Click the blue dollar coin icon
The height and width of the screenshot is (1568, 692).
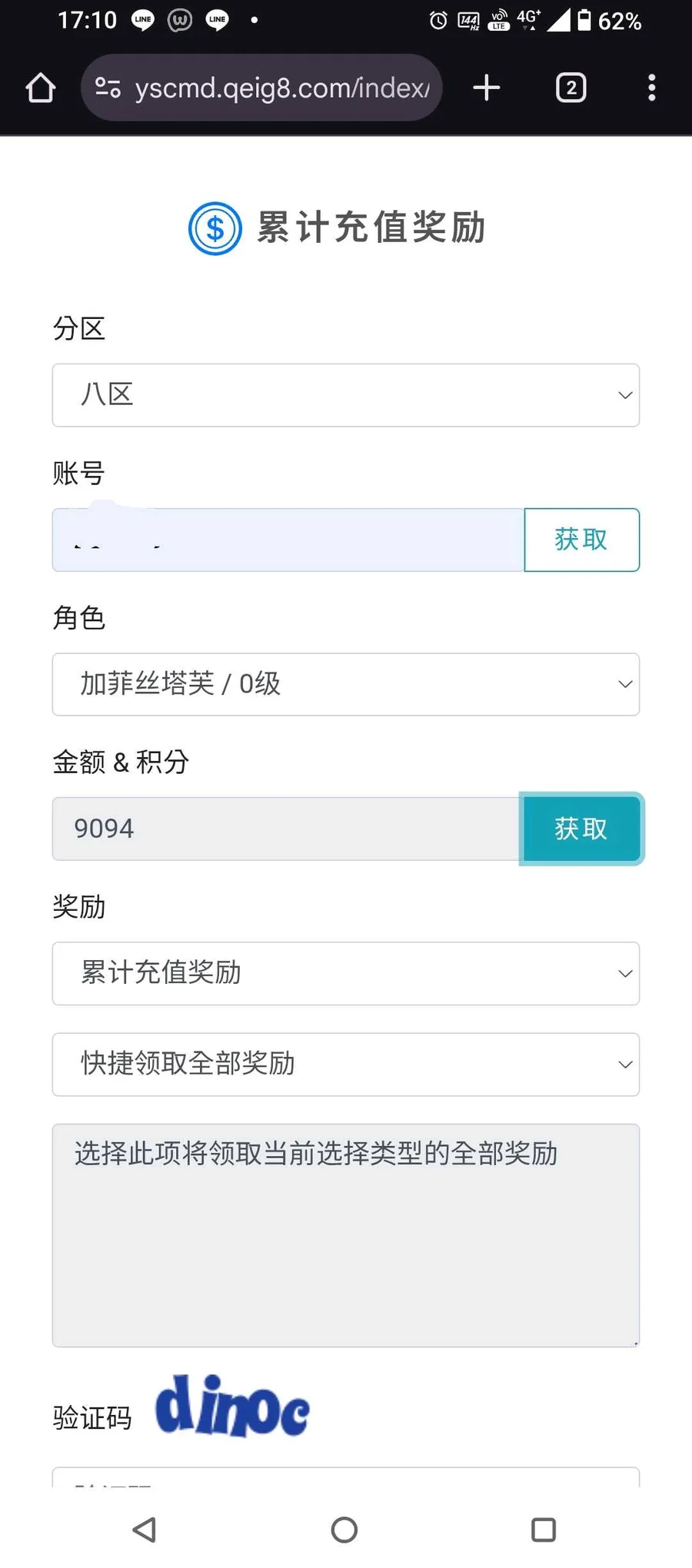[215, 228]
